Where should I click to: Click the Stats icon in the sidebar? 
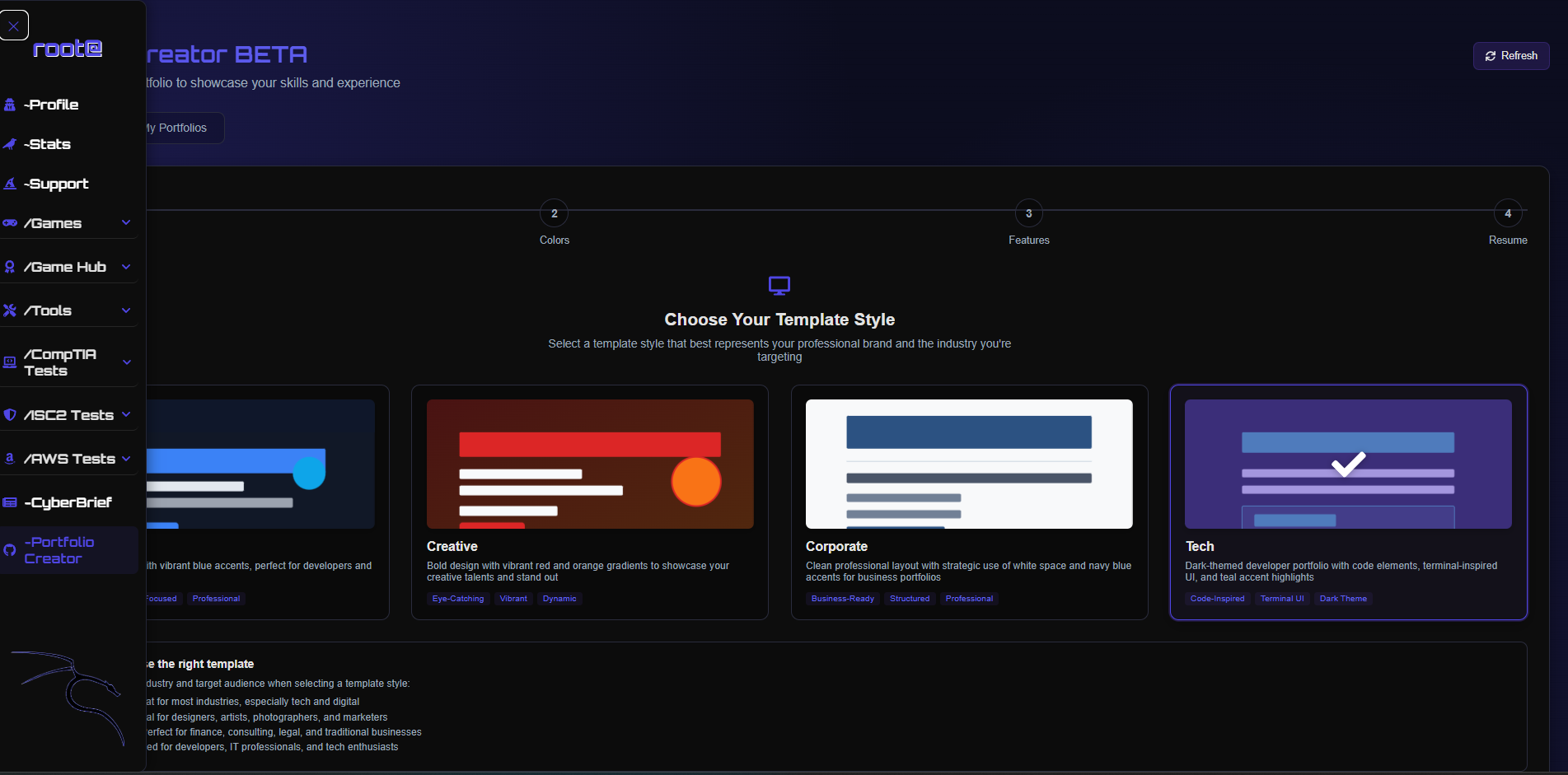point(10,144)
